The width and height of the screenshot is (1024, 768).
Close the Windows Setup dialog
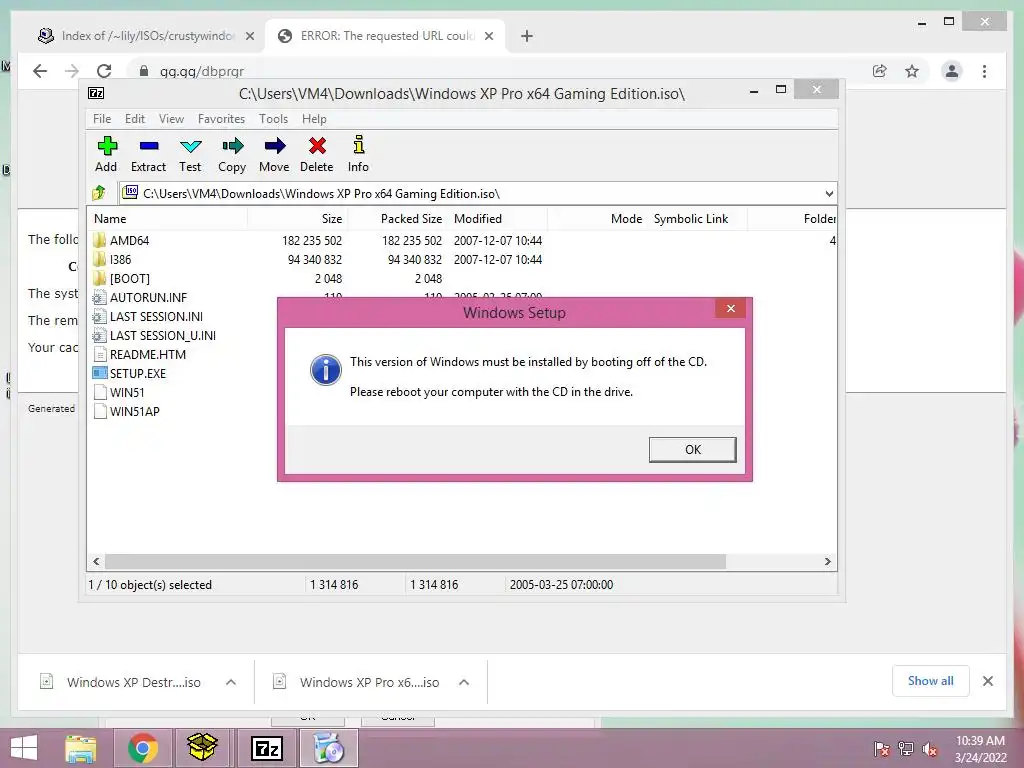click(x=731, y=308)
